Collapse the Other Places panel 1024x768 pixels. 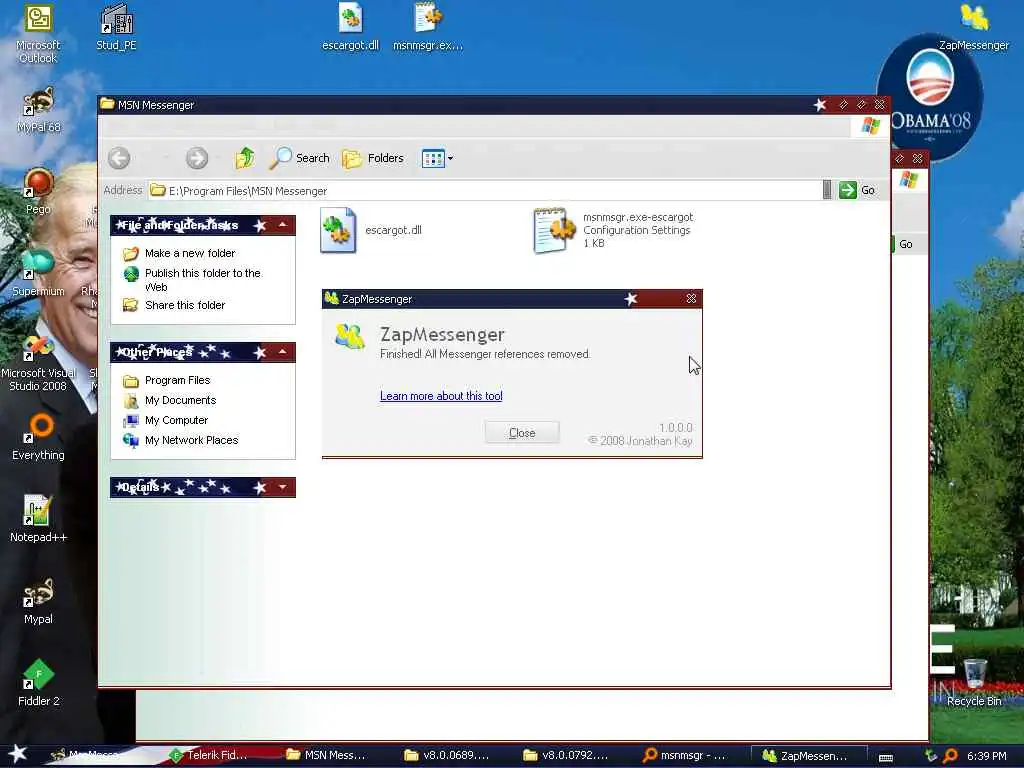click(283, 352)
